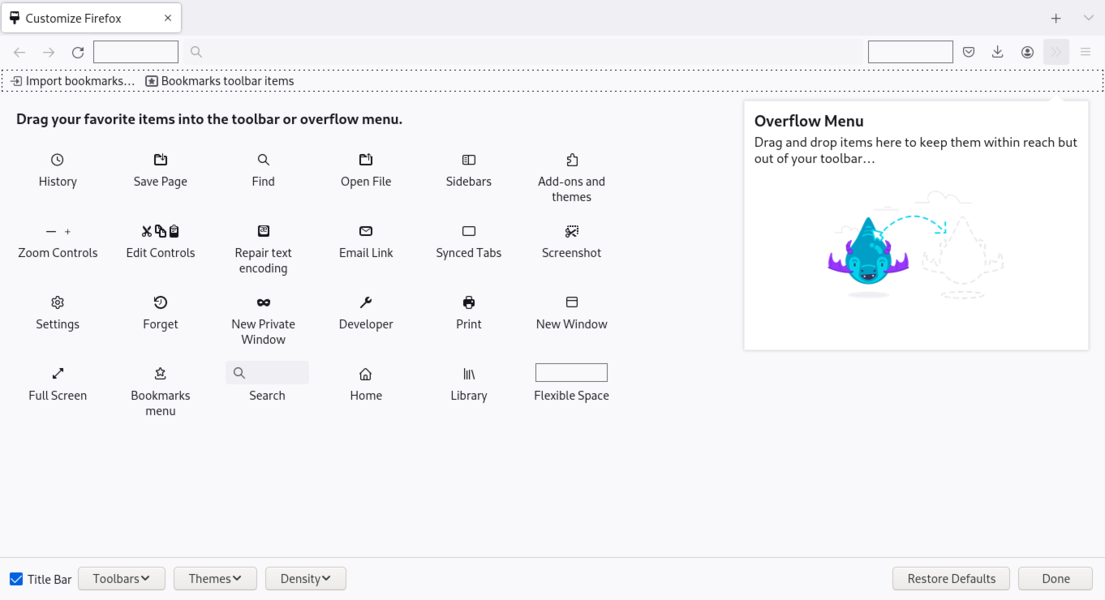Select the Edit Controls cut-copy-paste icon
Image resolution: width=1105 pixels, height=600 pixels.
(161, 231)
